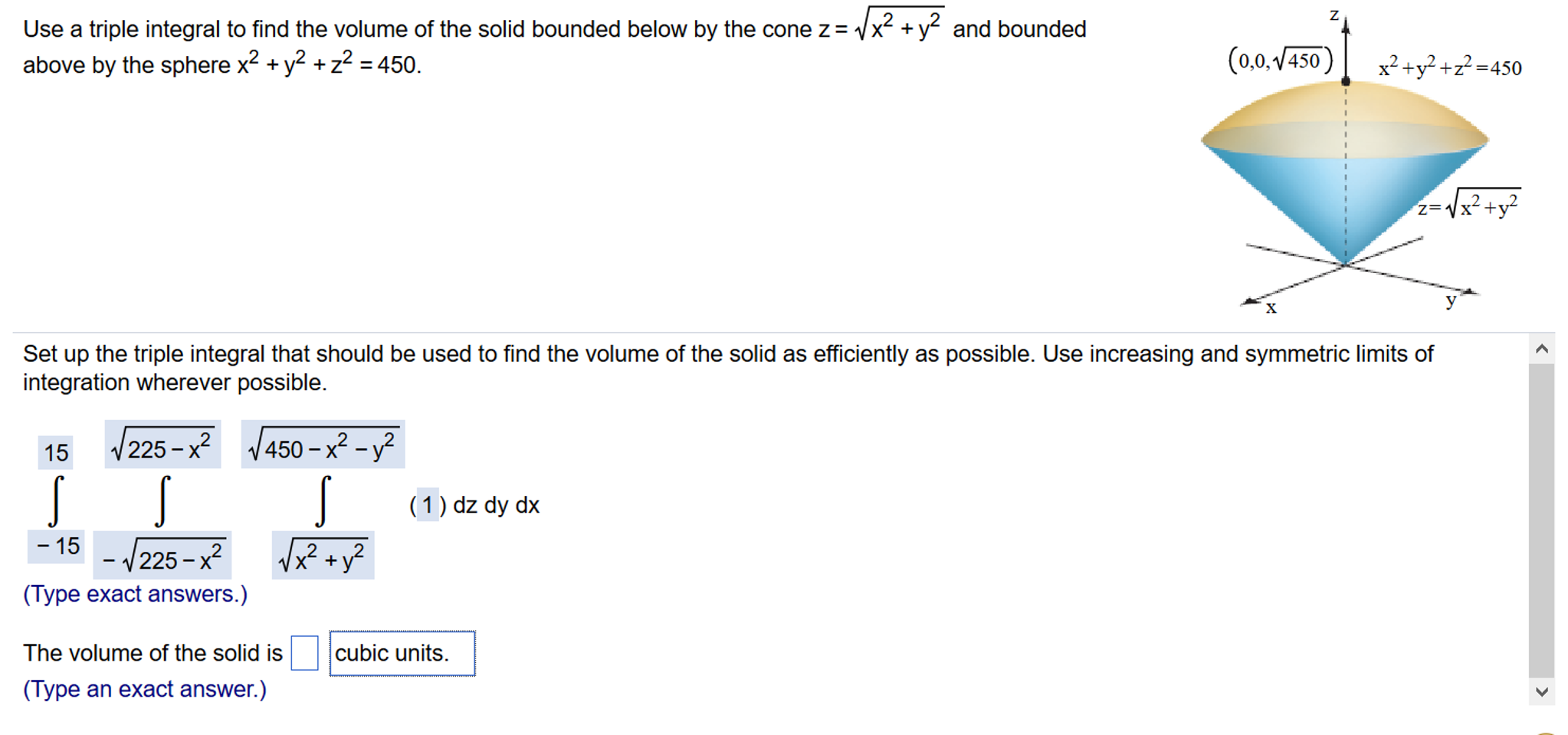1568x735 pixels.
Task: Click the integrand field containing 1
Action: (x=428, y=504)
